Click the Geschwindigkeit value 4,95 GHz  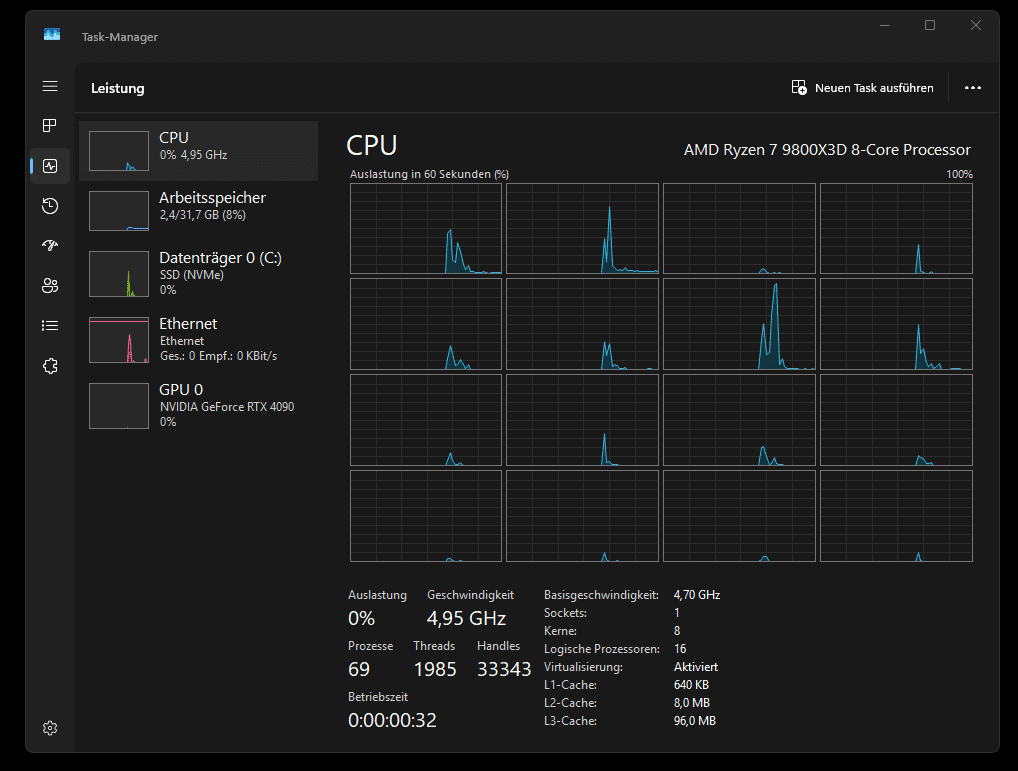click(466, 618)
